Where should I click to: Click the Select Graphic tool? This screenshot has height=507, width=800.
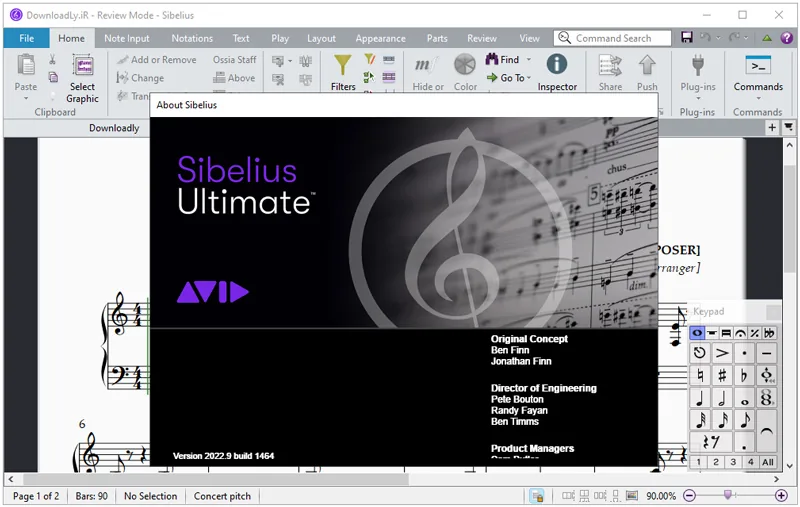click(83, 79)
